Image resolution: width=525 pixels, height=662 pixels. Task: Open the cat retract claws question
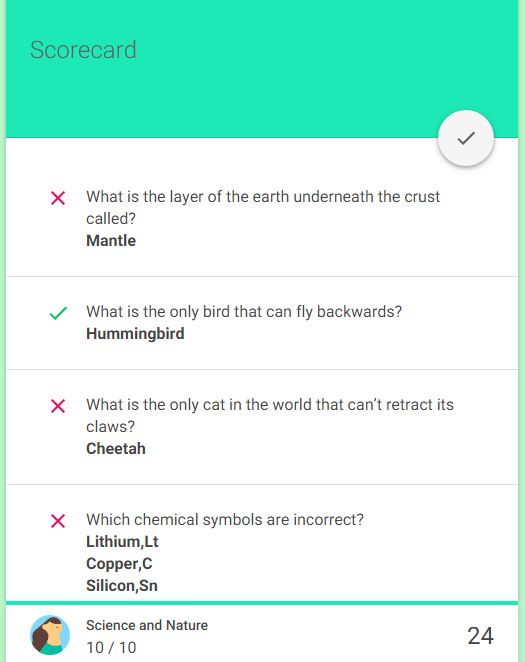point(270,415)
